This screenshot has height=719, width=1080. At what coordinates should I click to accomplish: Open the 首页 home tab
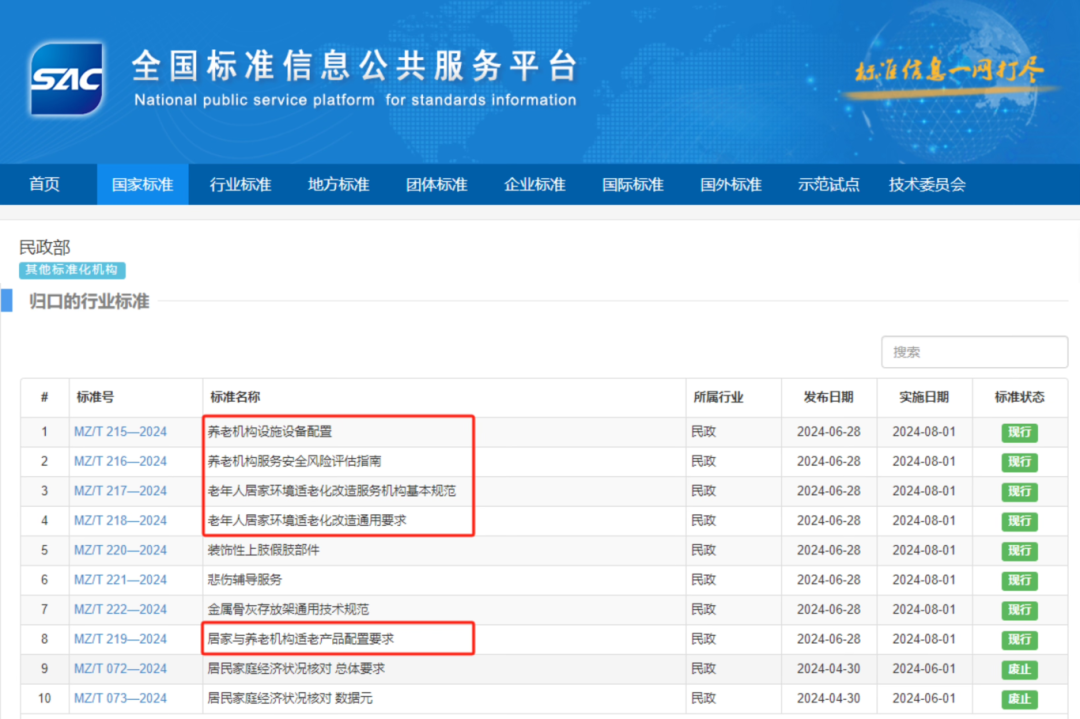coord(44,185)
